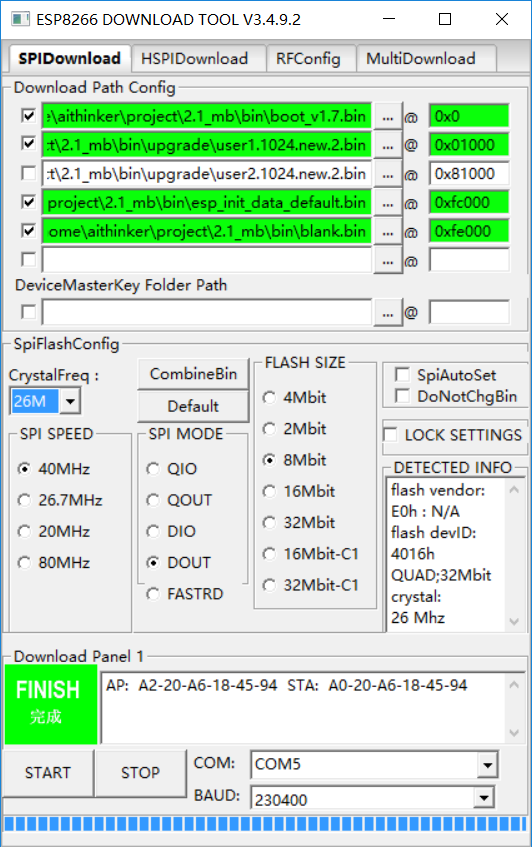The image size is (532, 847).
Task: Browse file for user1.1024.new.2.bin row
Action: tap(388, 145)
